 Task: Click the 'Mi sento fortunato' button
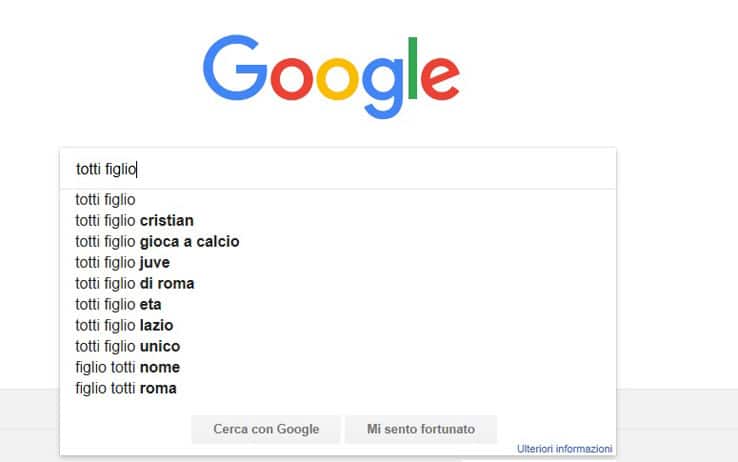coord(421,429)
